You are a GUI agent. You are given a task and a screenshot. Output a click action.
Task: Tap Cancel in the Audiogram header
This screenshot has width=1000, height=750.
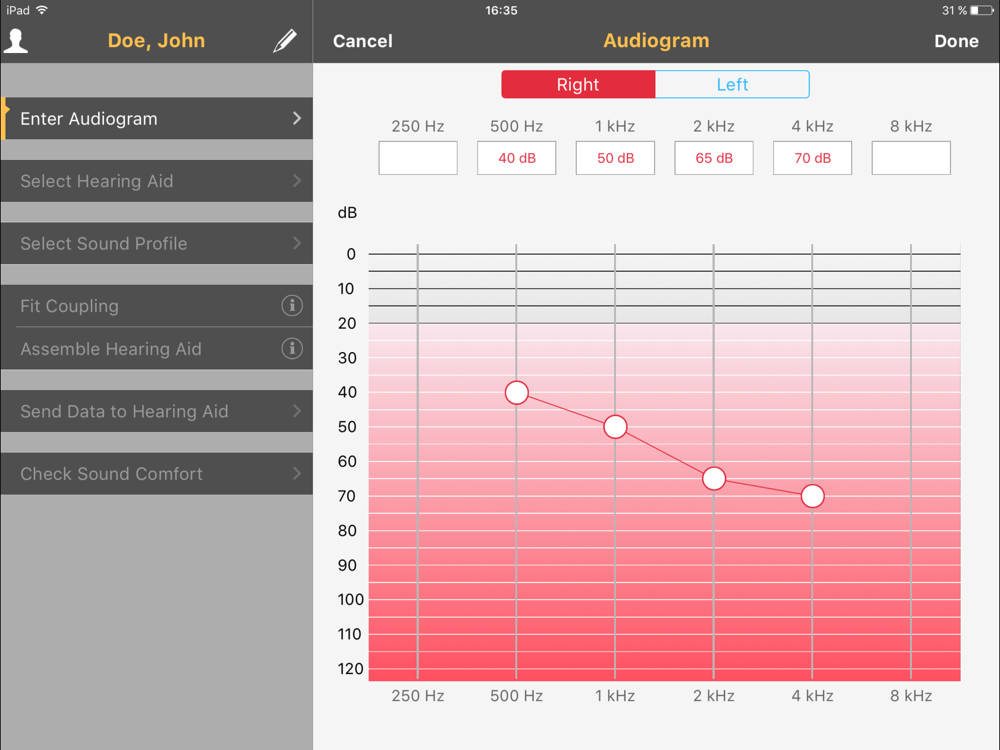pos(363,41)
